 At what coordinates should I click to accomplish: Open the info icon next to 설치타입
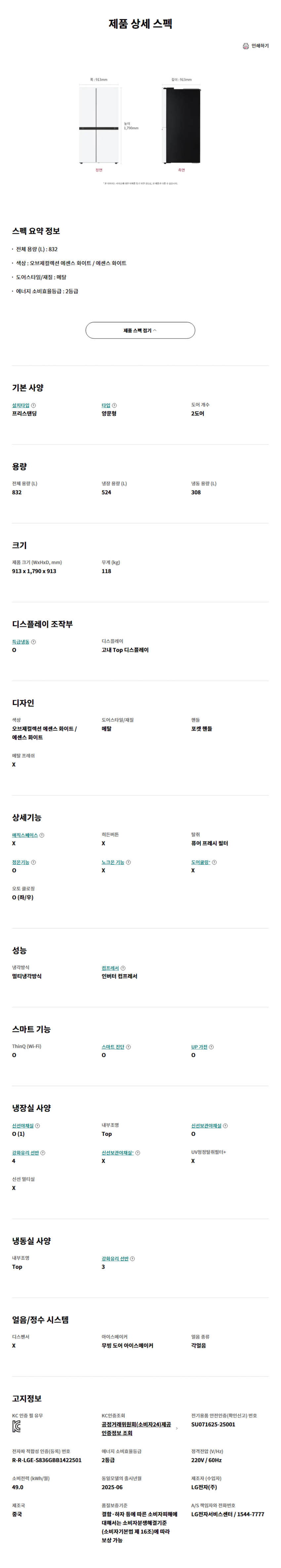(x=33, y=406)
